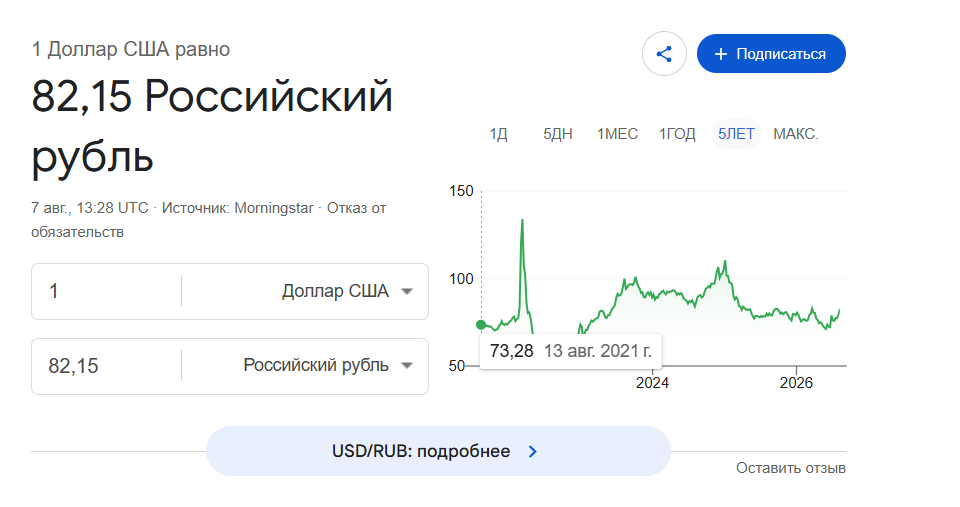Switch chart to 1МЕС range

click(617, 134)
